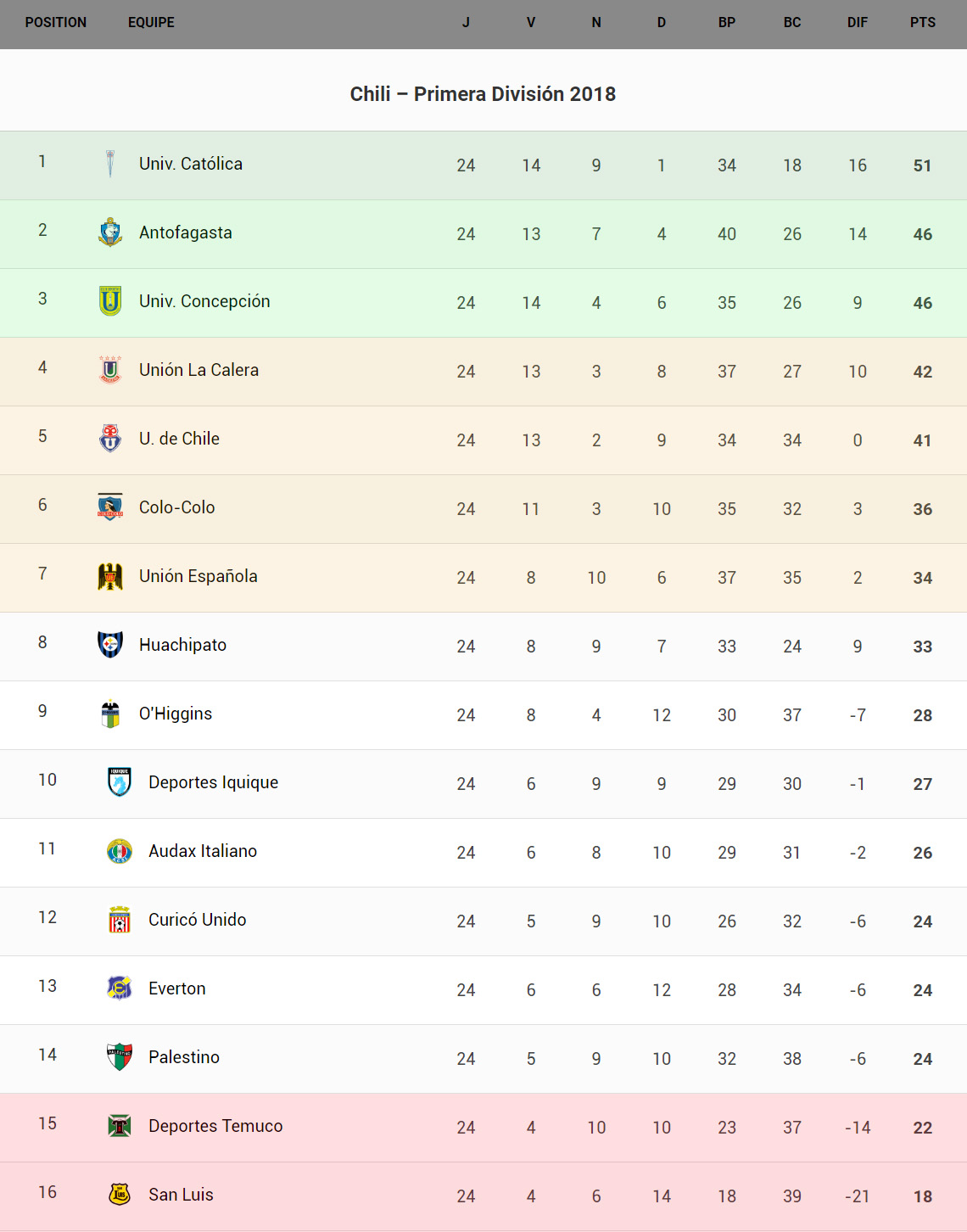The height and width of the screenshot is (1232, 967).
Task: Click the Unión La Calera badge
Action: tap(110, 370)
